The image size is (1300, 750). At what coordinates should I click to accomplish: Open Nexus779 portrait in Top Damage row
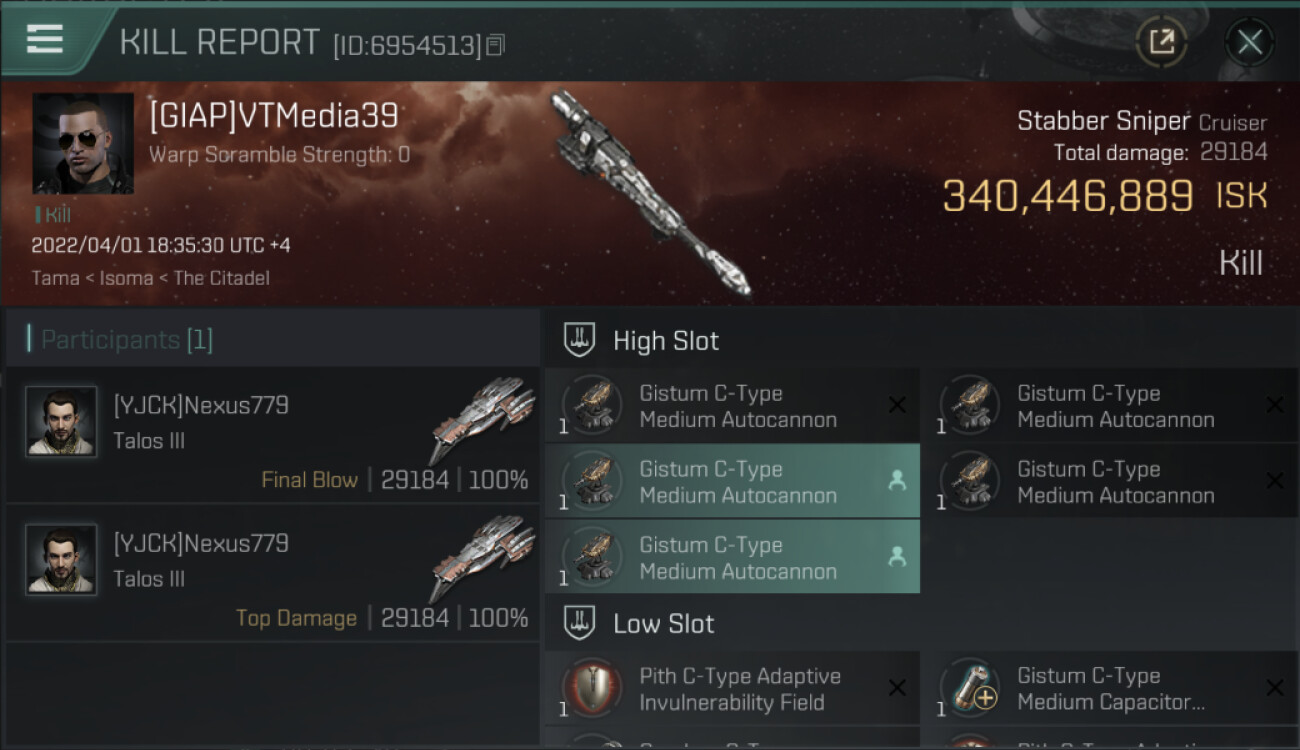pyautogui.click(x=61, y=560)
